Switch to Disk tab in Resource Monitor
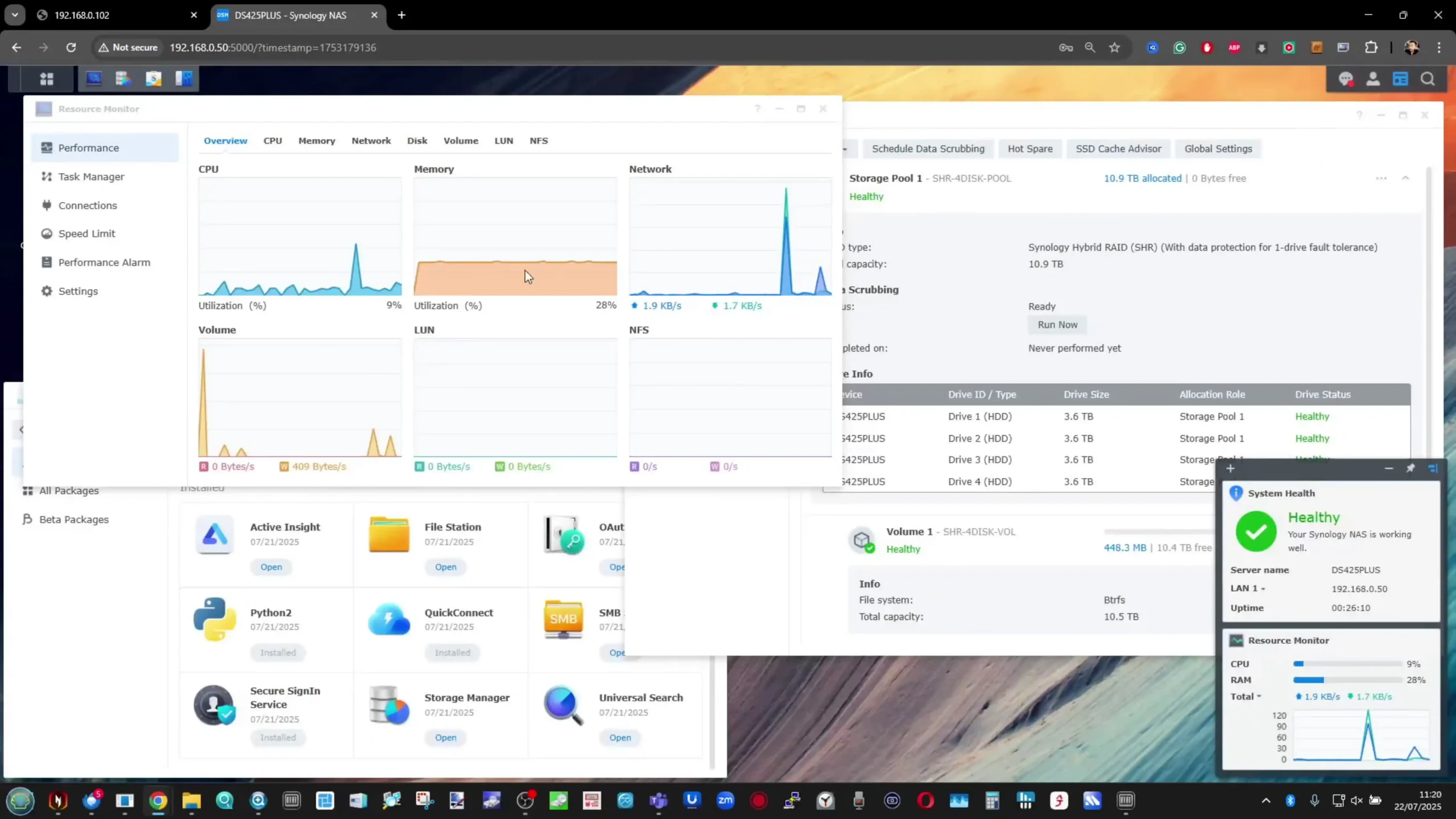Viewport: 1456px width, 819px height. click(417, 140)
